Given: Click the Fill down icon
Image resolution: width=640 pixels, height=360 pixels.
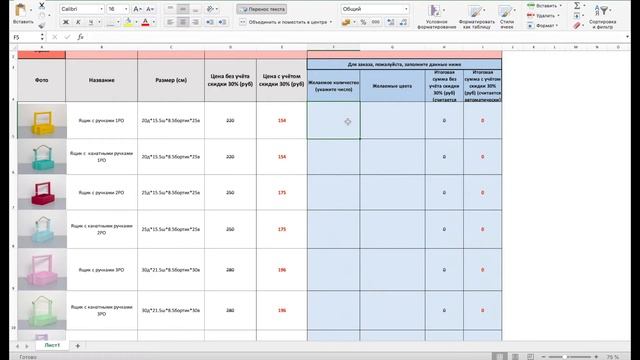Looking at the screenshot, I should click(x=577, y=16).
